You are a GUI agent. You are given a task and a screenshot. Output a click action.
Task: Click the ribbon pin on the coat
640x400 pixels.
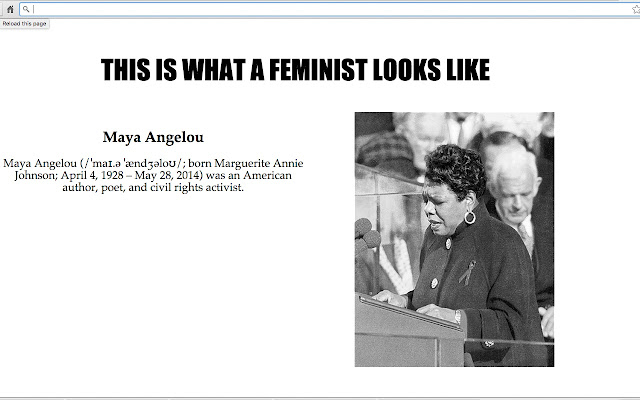click(467, 273)
